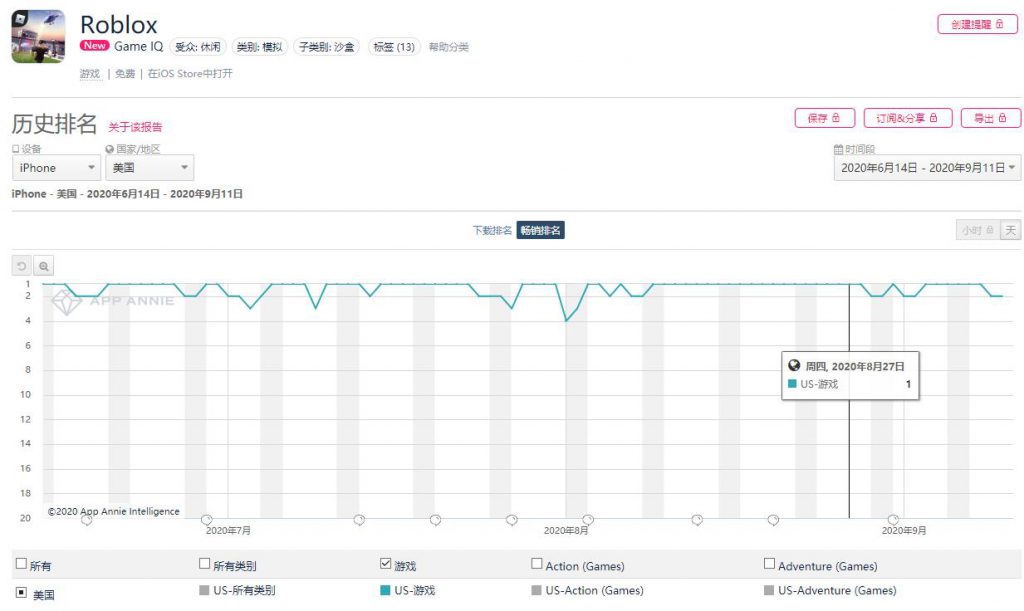Click the 免费 price label
1024x611 pixels.
125,74
